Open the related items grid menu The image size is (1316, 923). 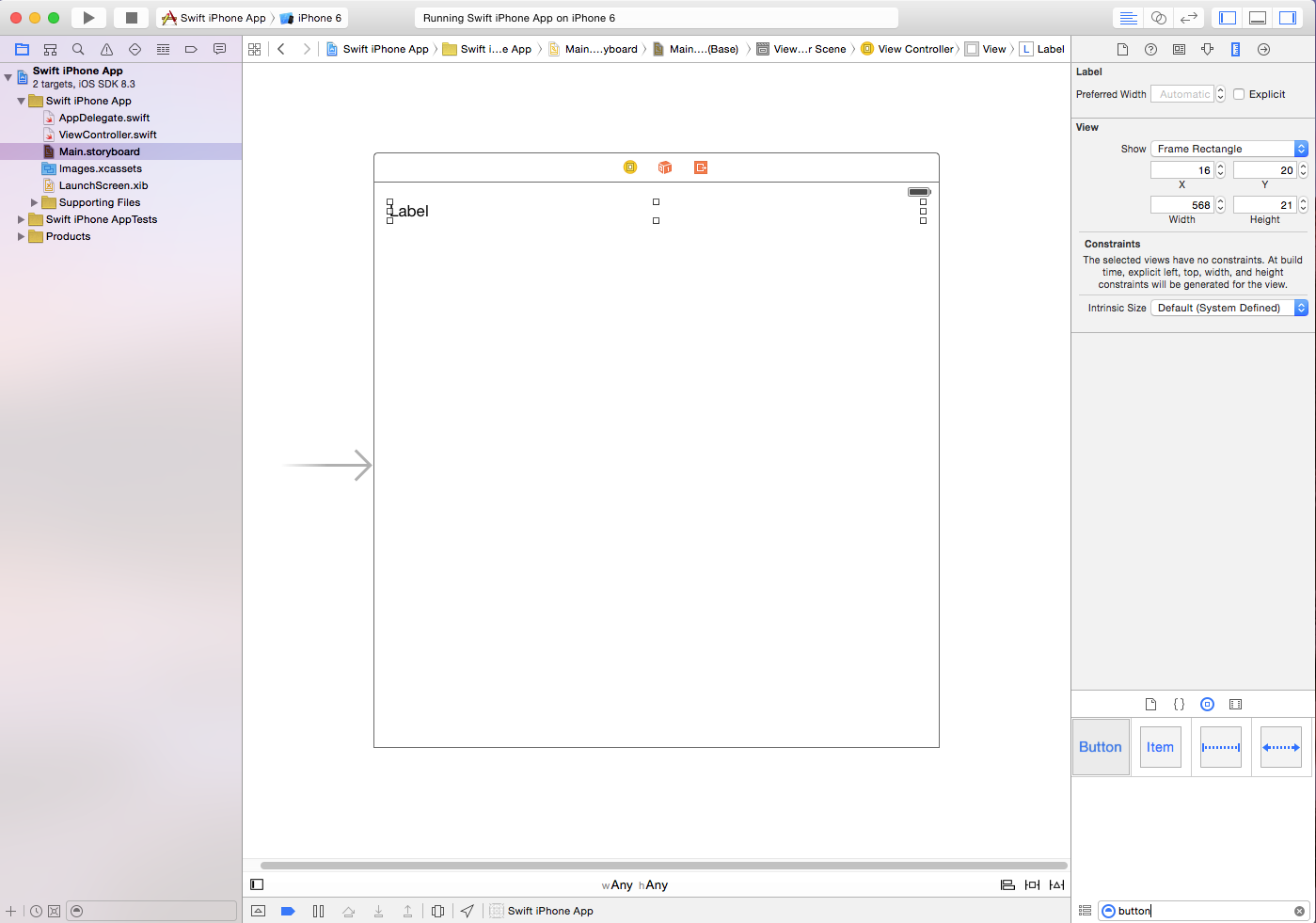[x=255, y=49]
